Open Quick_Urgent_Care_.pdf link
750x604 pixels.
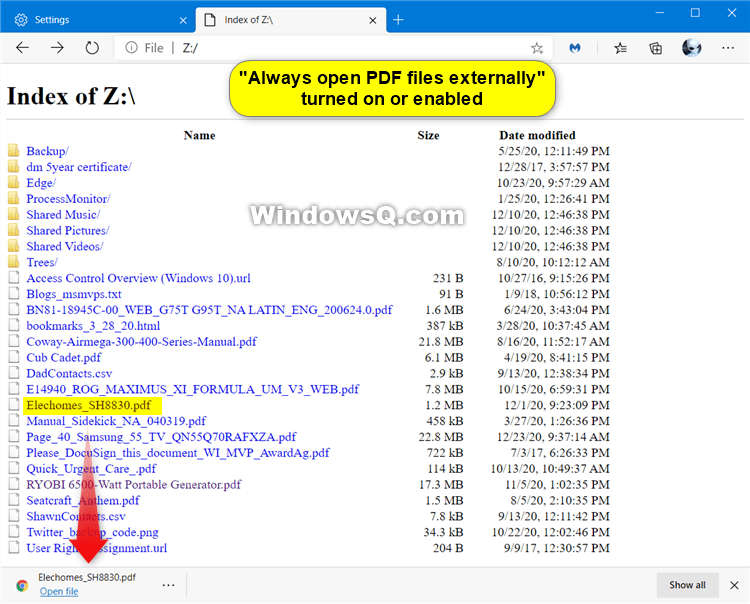click(x=91, y=468)
